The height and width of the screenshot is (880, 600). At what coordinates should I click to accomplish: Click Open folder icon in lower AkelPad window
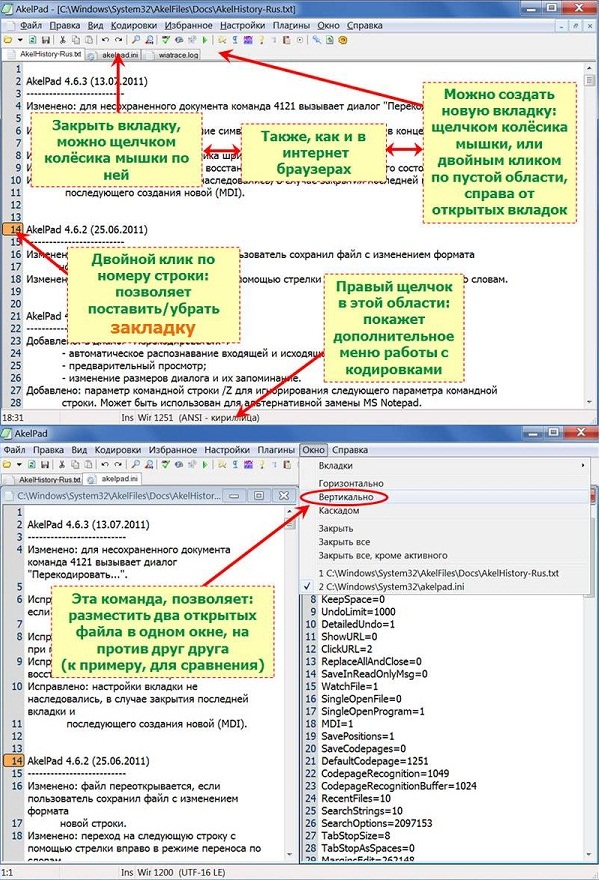tap(8, 464)
